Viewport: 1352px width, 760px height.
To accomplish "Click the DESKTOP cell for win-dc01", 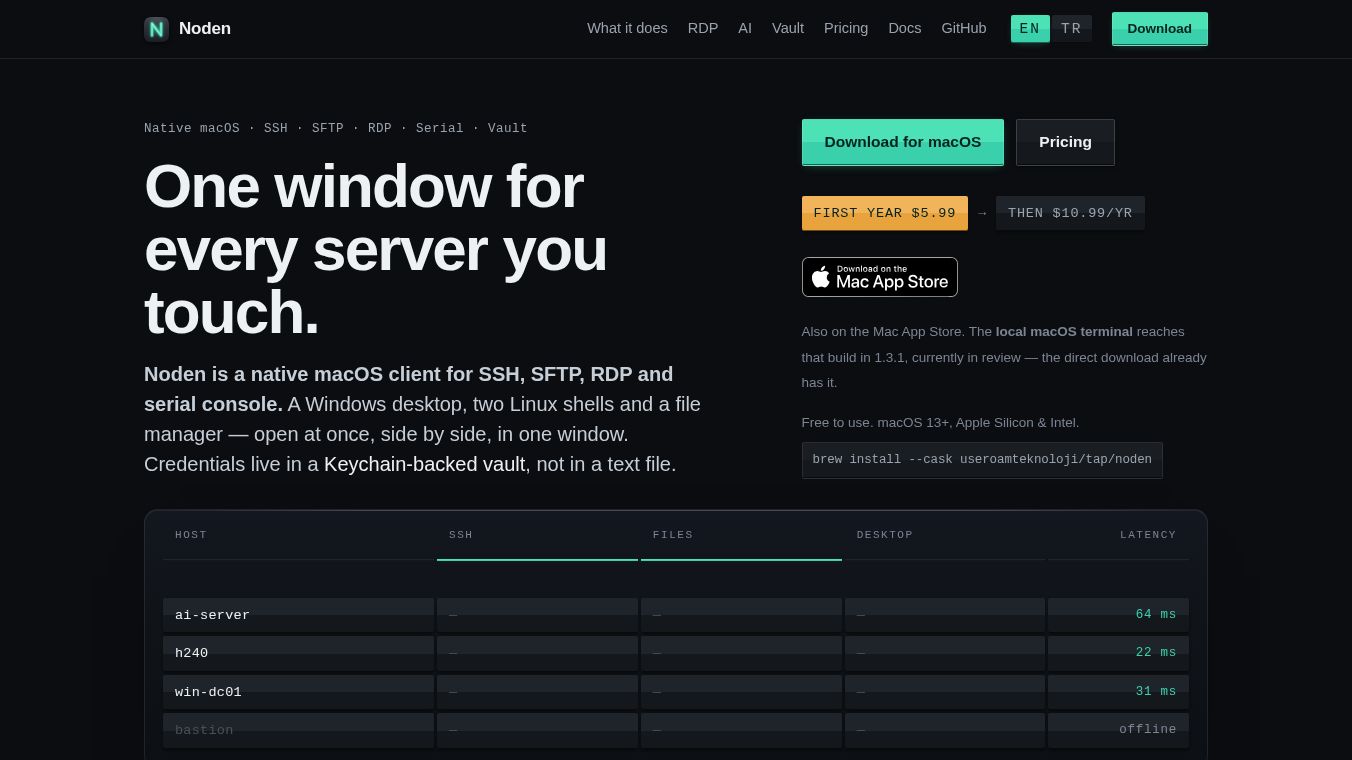I will click(945, 692).
